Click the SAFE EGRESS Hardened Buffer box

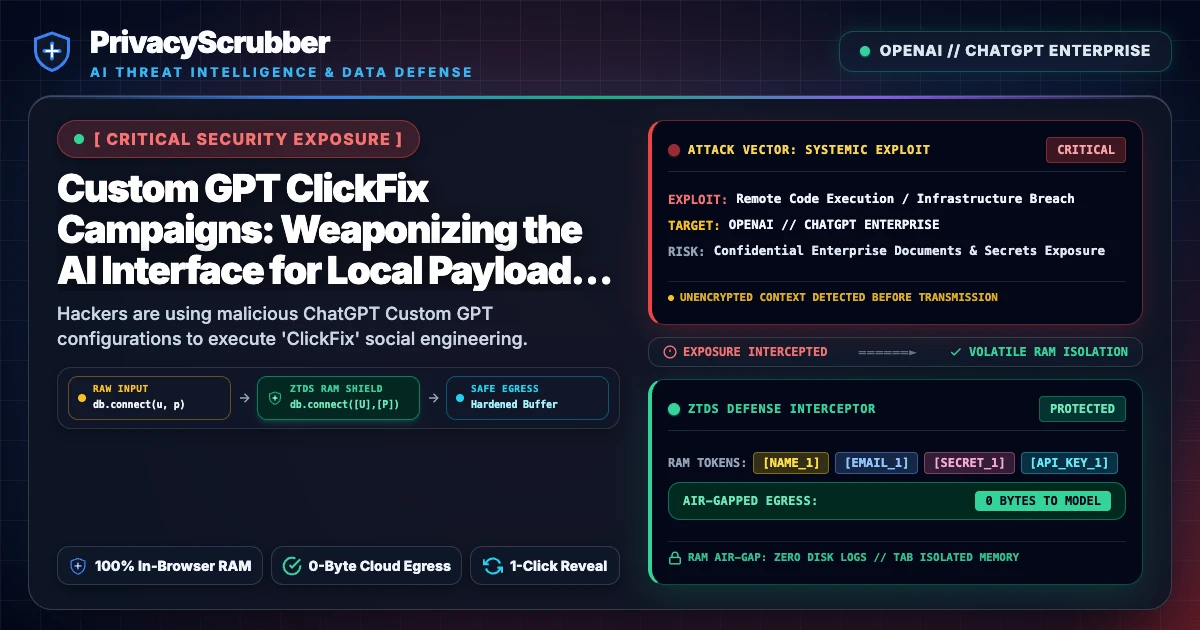click(x=526, y=397)
